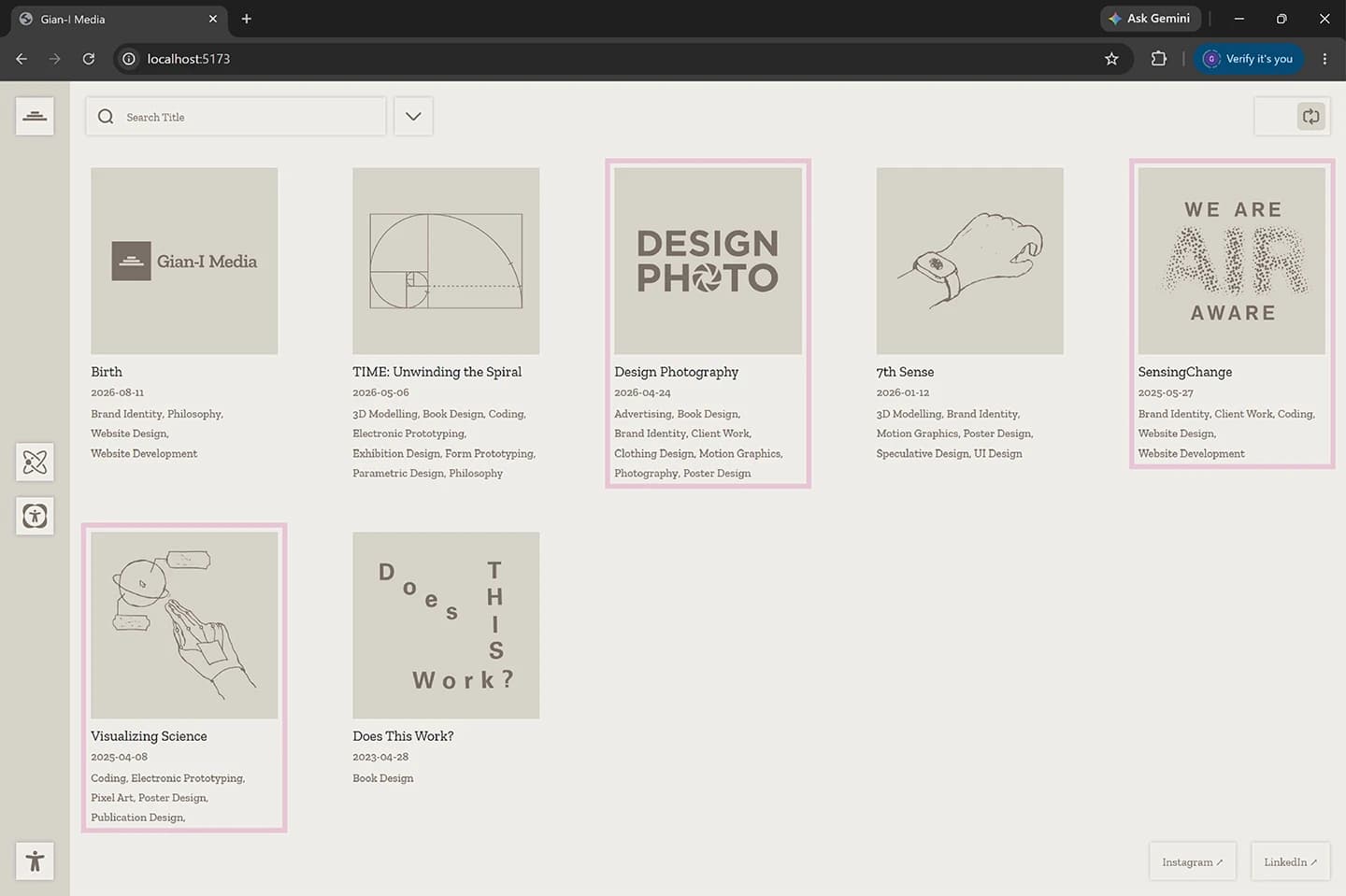Screen dimensions: 1346x896
Task: Open the TIME spiral thumbnail
Action: click(446, 261)
